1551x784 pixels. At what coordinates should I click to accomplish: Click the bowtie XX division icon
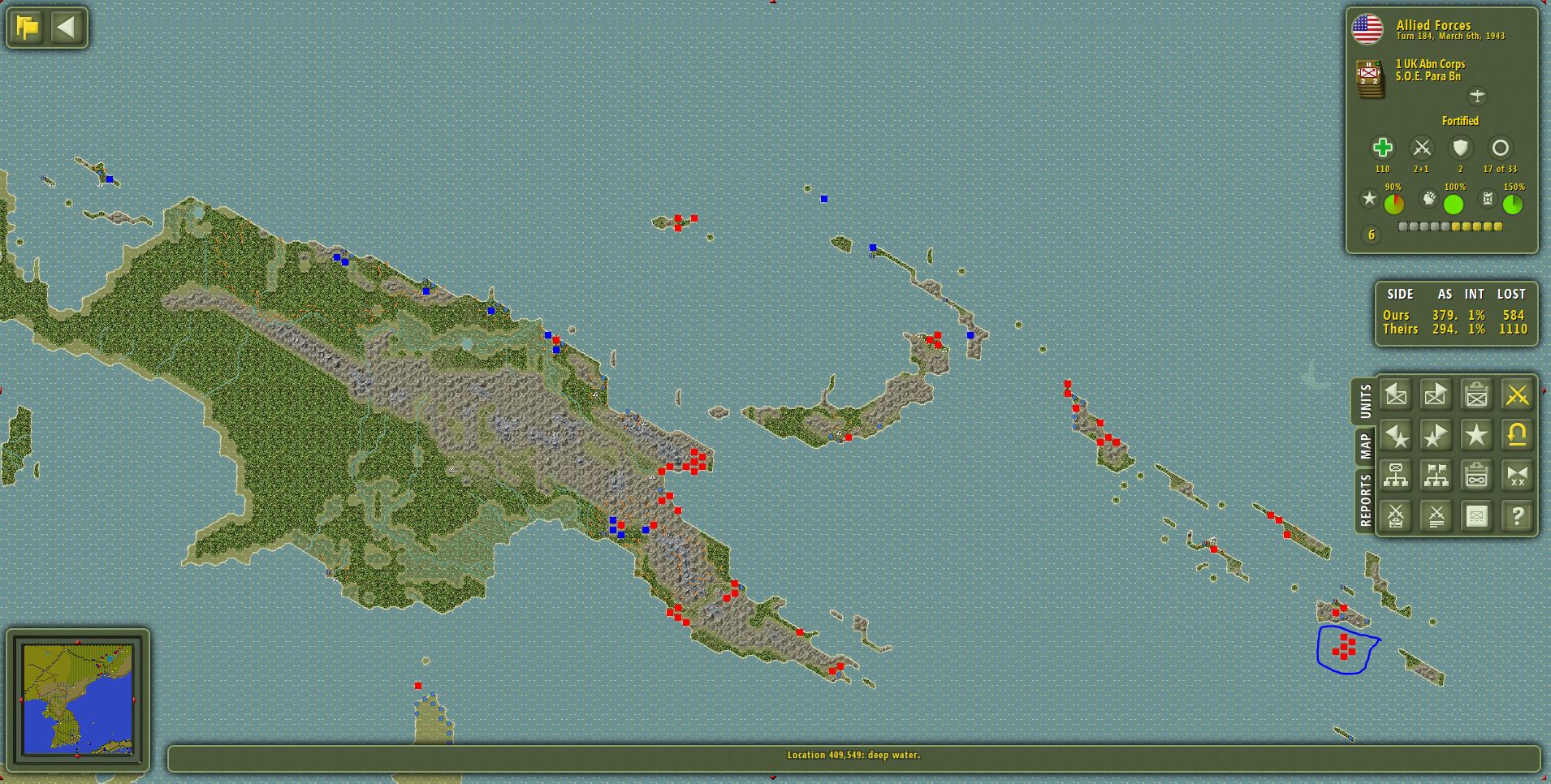(1517, 476)
